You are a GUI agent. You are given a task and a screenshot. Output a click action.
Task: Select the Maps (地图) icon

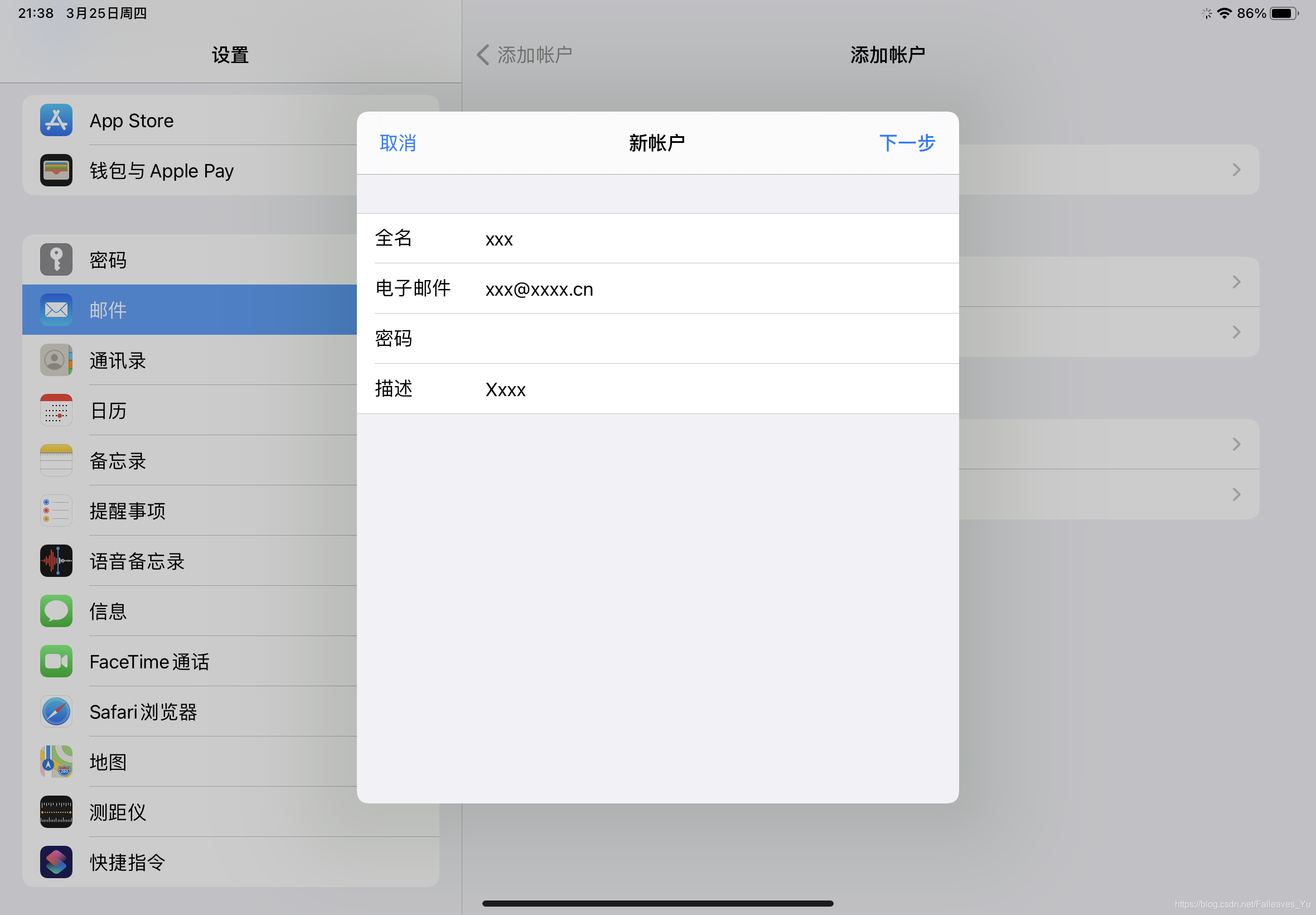[x=56, y=762]
